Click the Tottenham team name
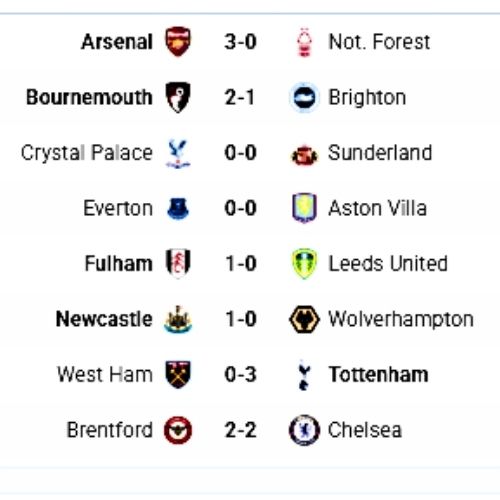The height and width of the screenshot is (500, 500). (x=378, y=375)
